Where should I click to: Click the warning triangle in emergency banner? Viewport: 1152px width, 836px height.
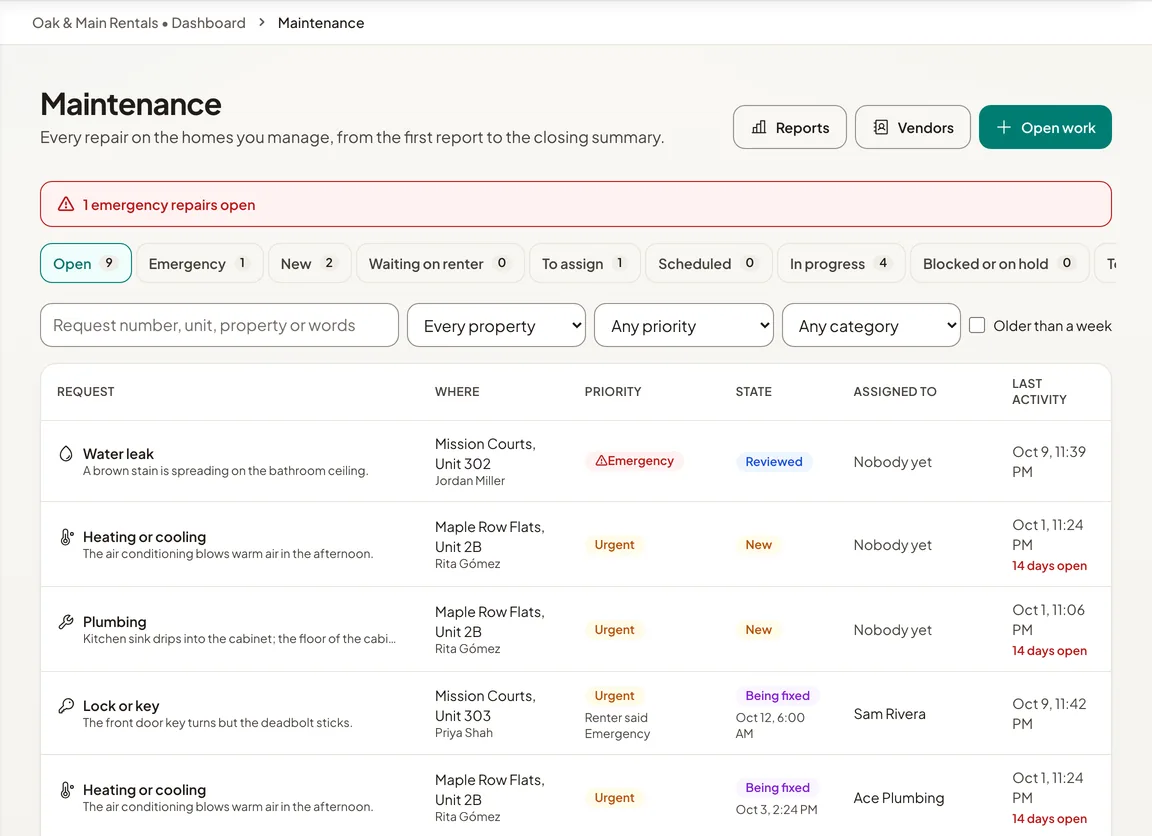pyautogui.click(x=66, y=204)
